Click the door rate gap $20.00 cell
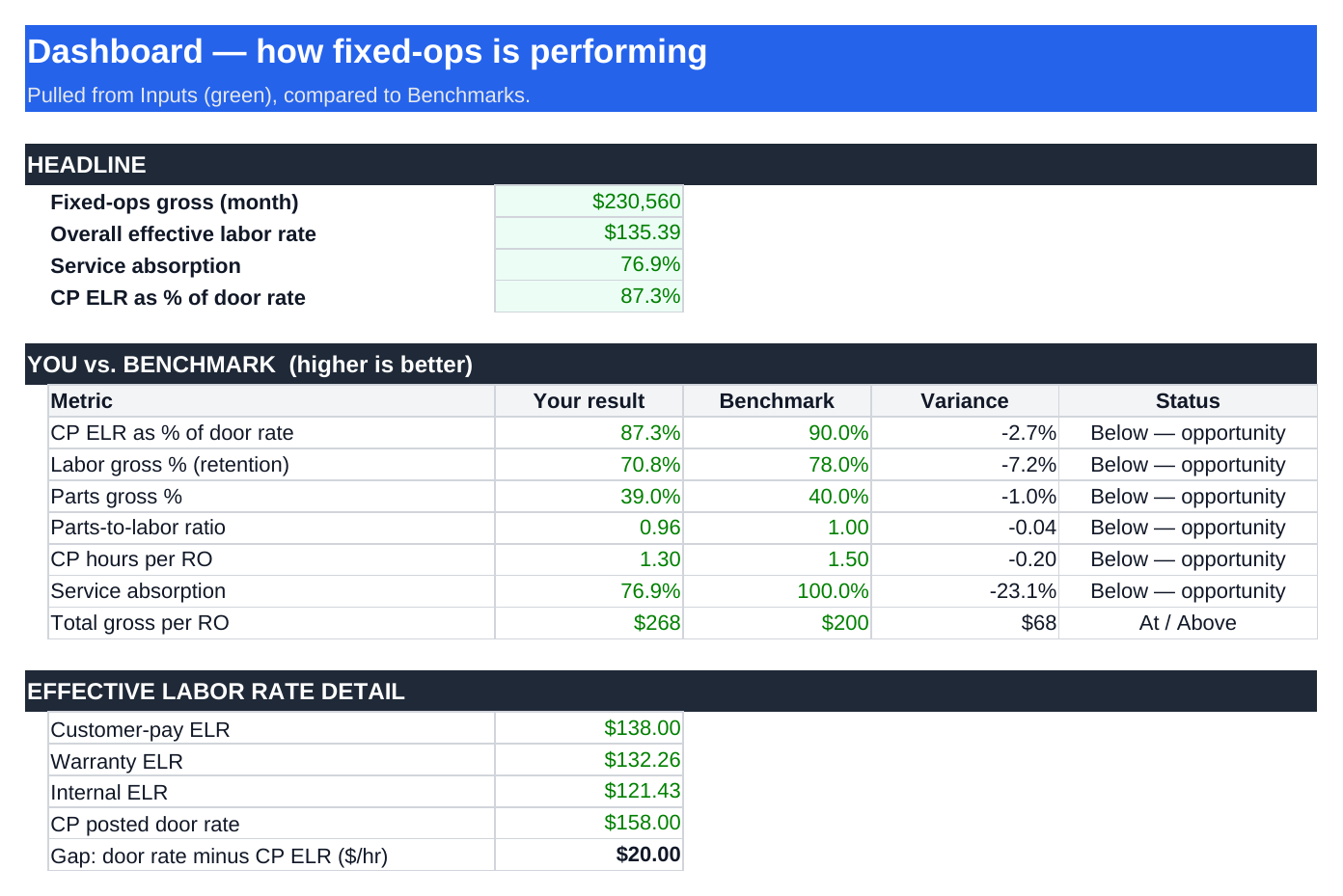This screenshot has height=896, width=1343. 589,855
